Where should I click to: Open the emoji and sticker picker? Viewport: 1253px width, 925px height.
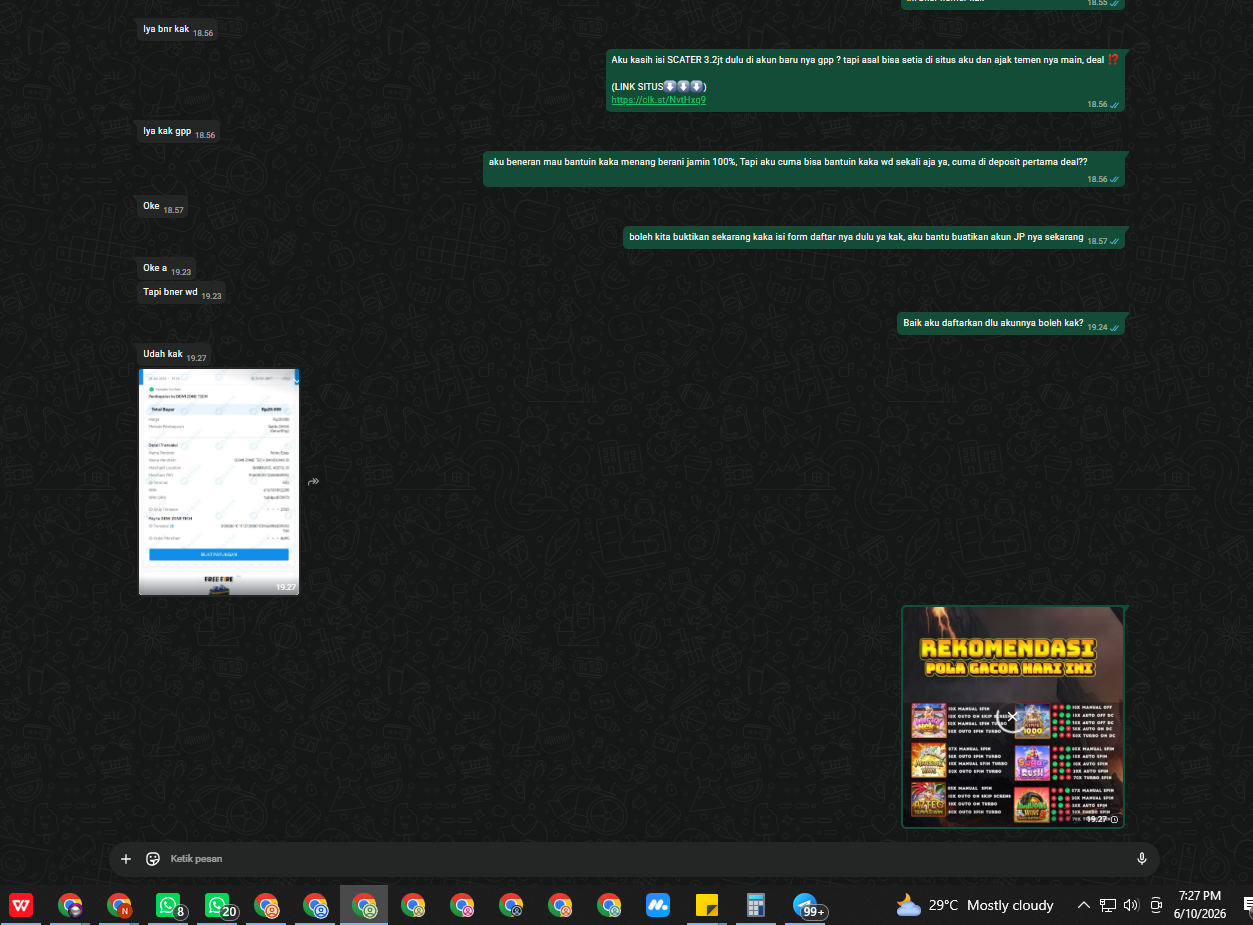pyautogui.click(x=153, y=859)
